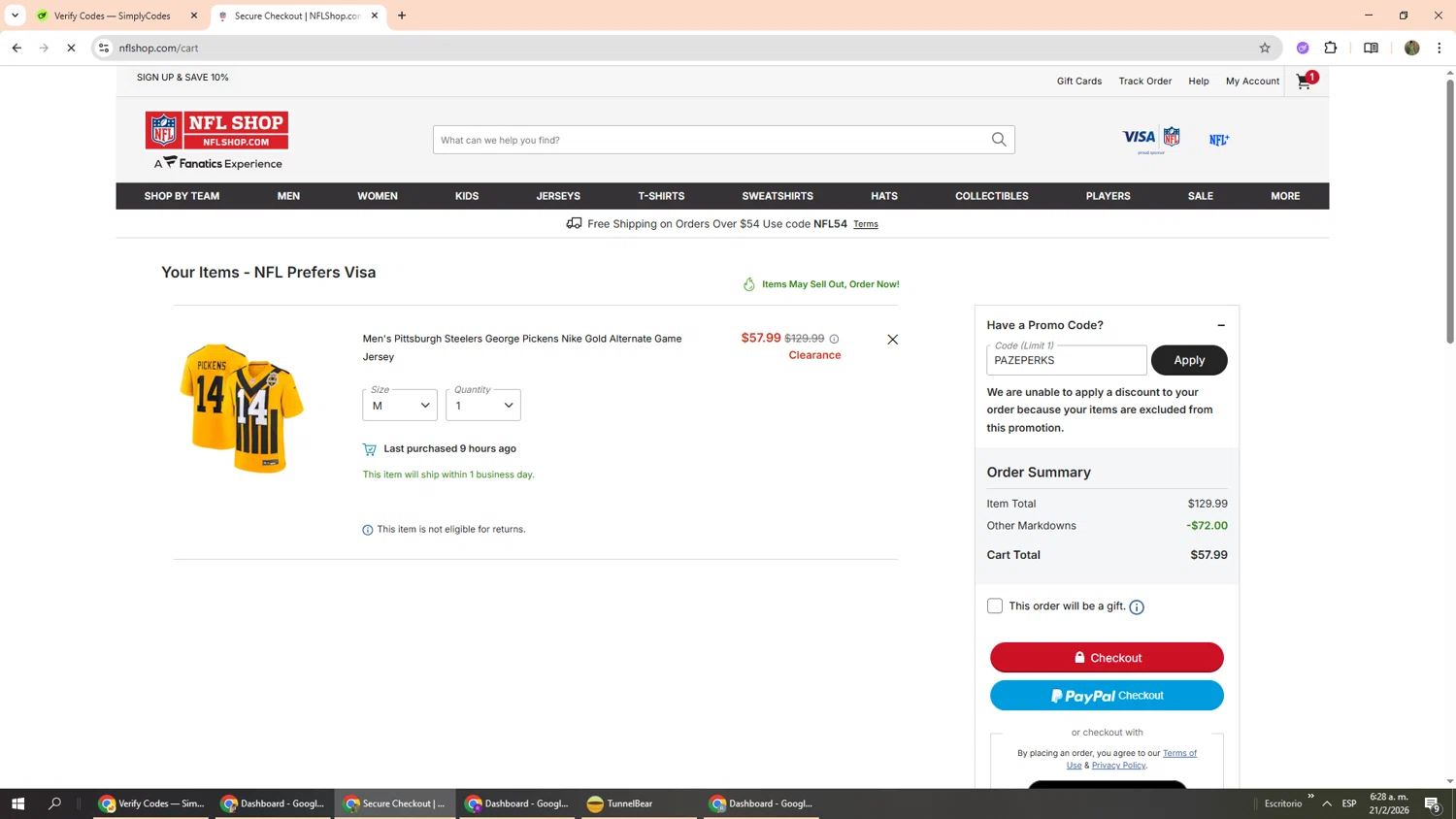Open the Help link

click(x=1199, y=82)
